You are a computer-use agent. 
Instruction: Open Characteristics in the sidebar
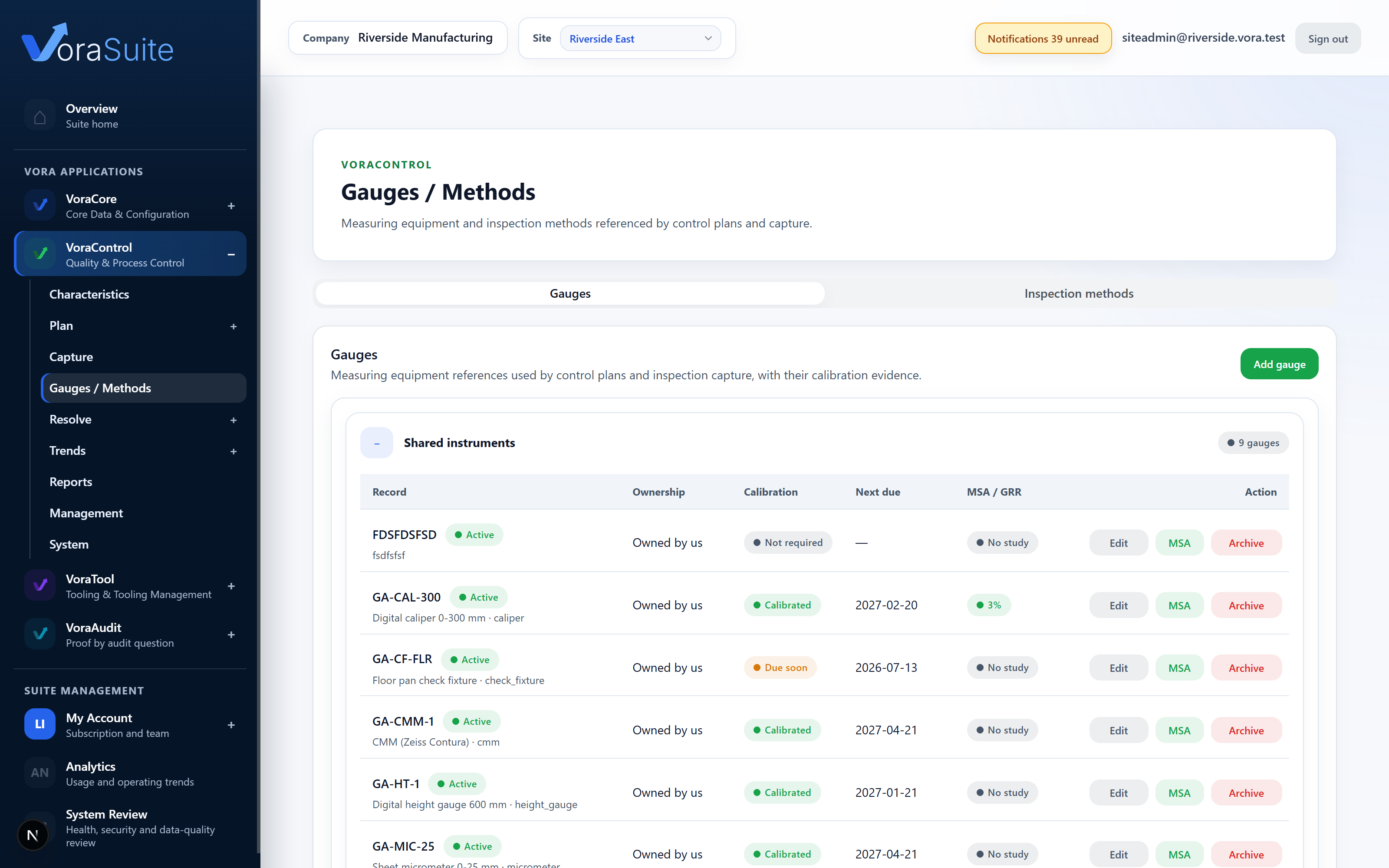click(x=144, y=295)
